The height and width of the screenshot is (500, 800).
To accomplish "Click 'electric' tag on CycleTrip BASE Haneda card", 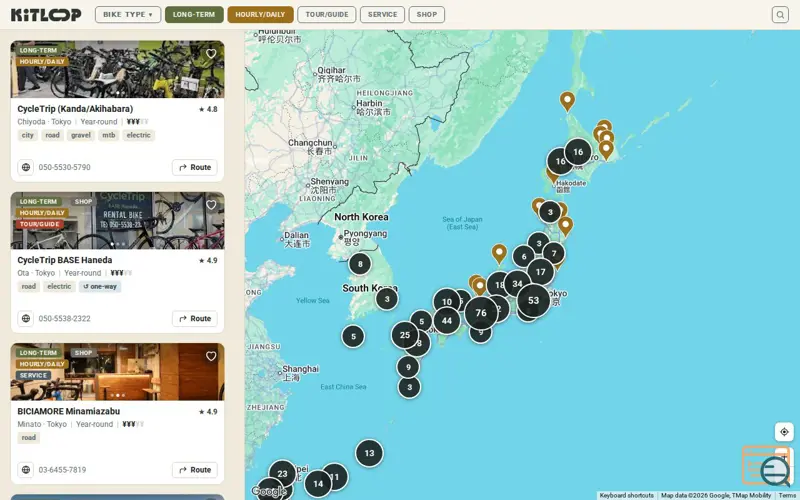I will 59,287.
